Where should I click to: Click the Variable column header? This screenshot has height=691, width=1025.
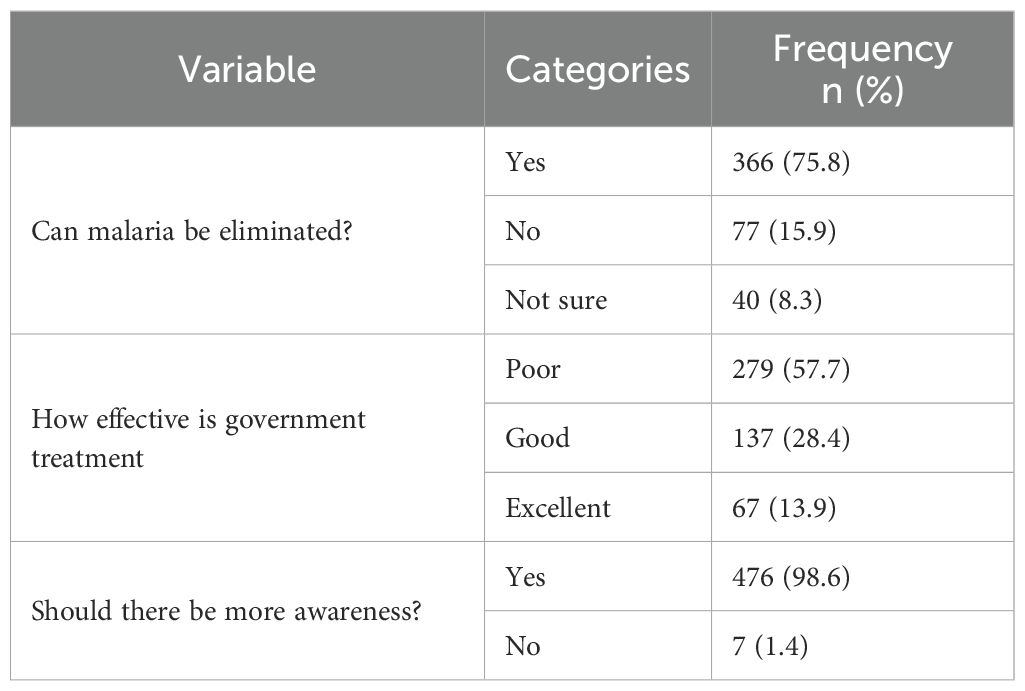(x=247, y=69)
